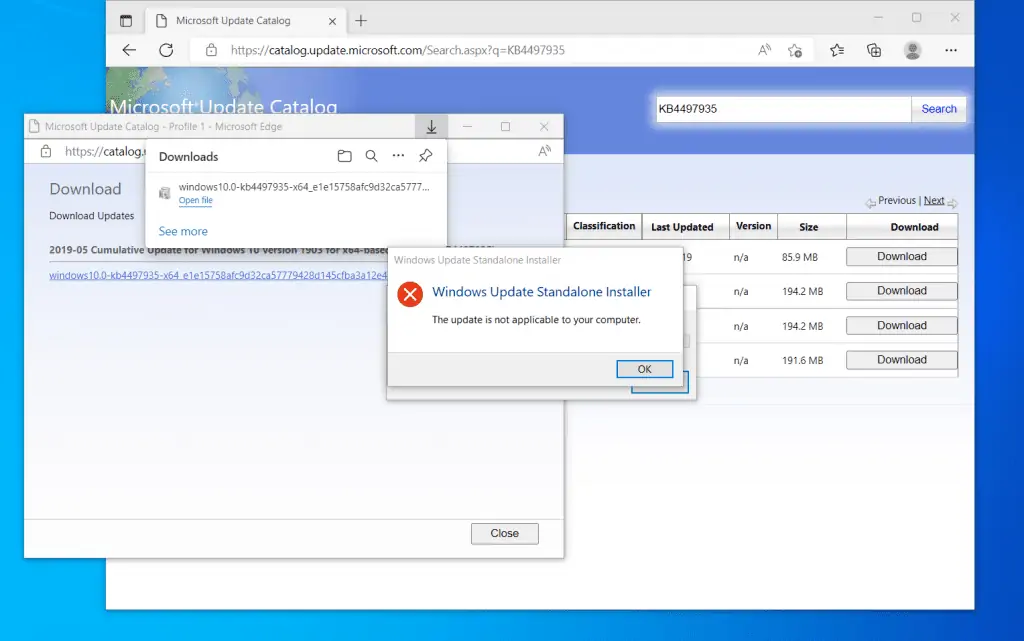Image resolution: width=1024 pixels, height=641 pixels.
Task: Click the downloaded file icon in the Downloads list
Action: click(x=165, y=193)
